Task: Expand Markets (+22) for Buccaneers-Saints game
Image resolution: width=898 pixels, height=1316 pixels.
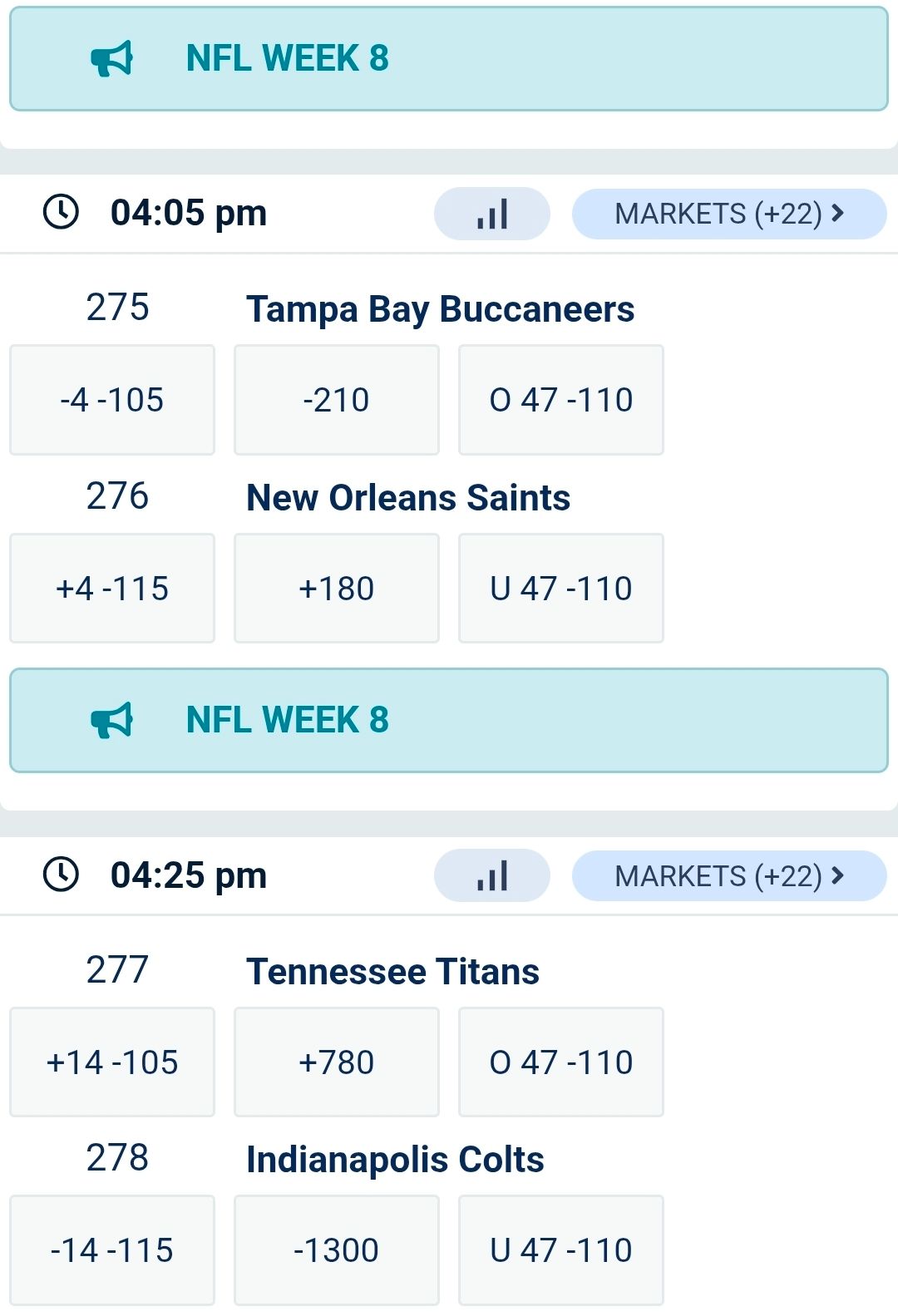Action: click(x=729, y=214)
